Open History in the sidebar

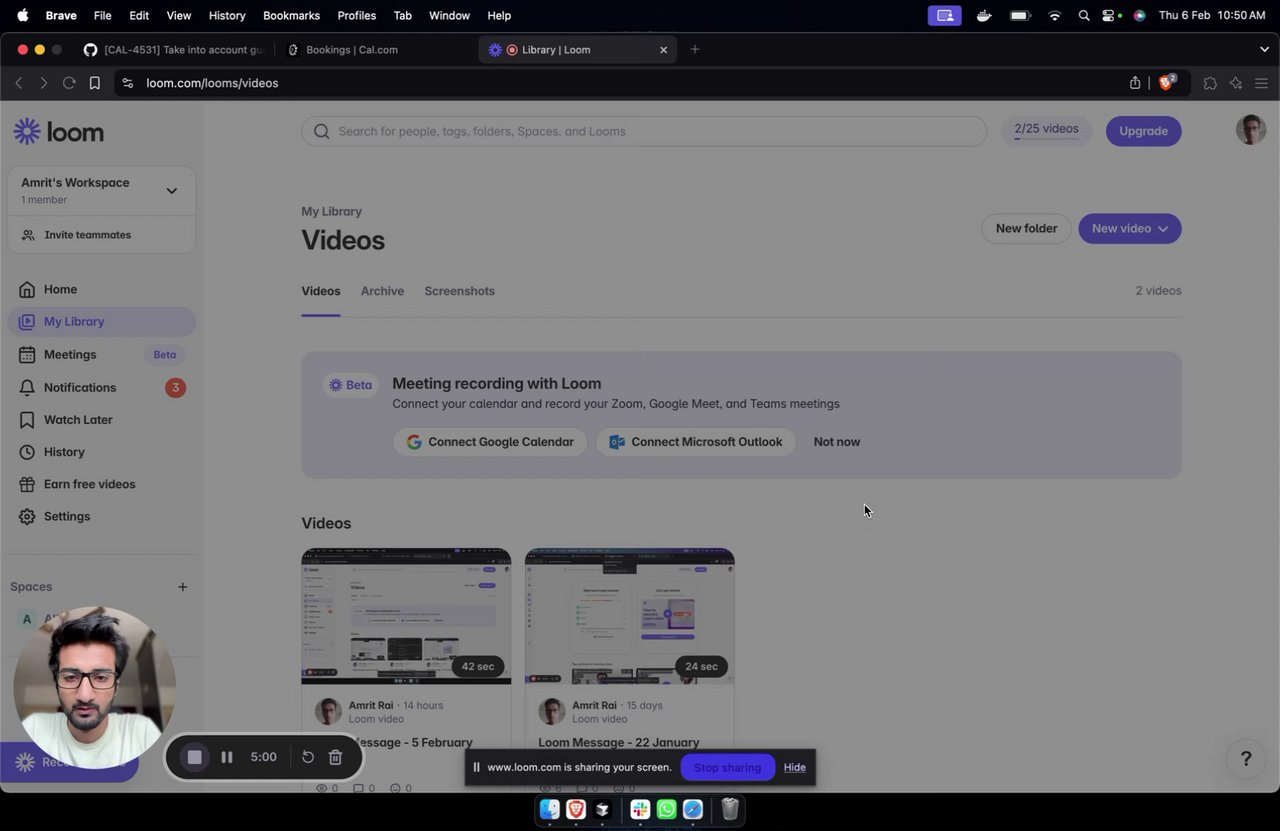pos(64,452)
